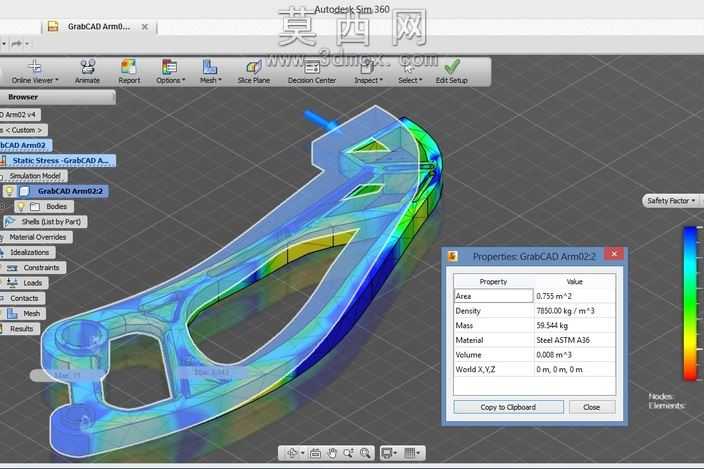
Task: Open the Orbit tool dropdown arrow
Action: [303, 453]
